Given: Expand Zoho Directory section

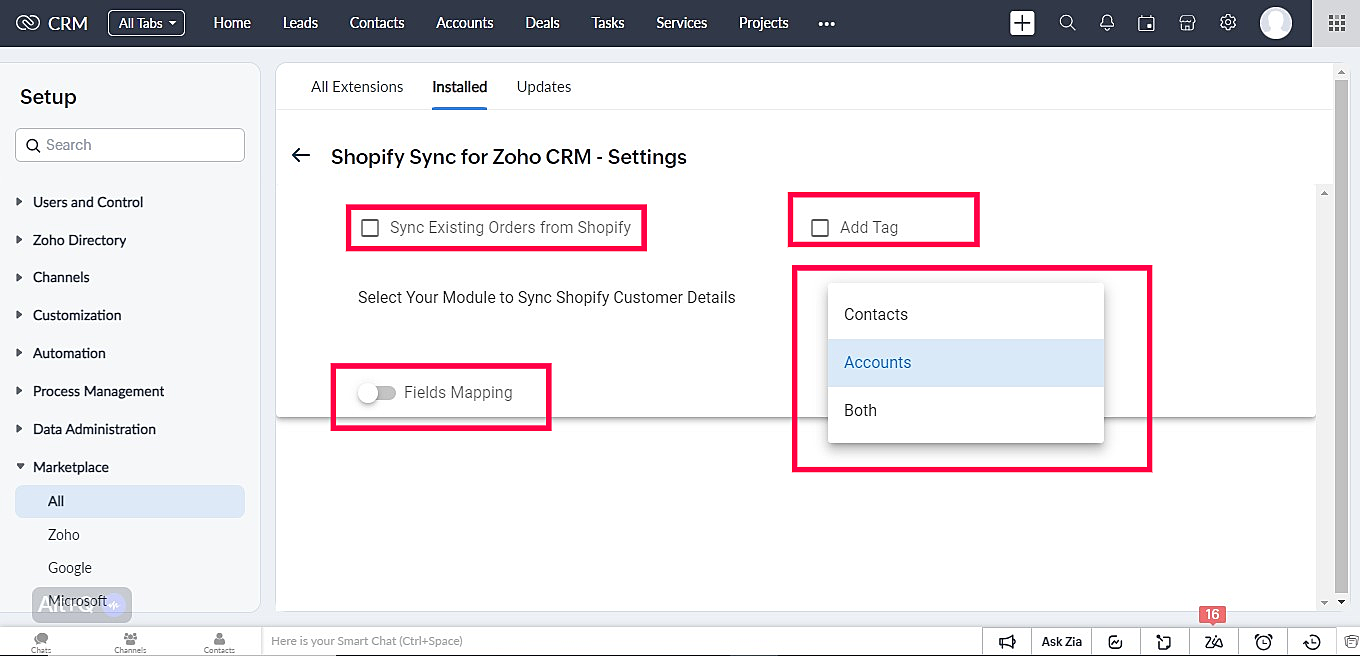Looking at the screenshot, I should [x=79, y=240].
